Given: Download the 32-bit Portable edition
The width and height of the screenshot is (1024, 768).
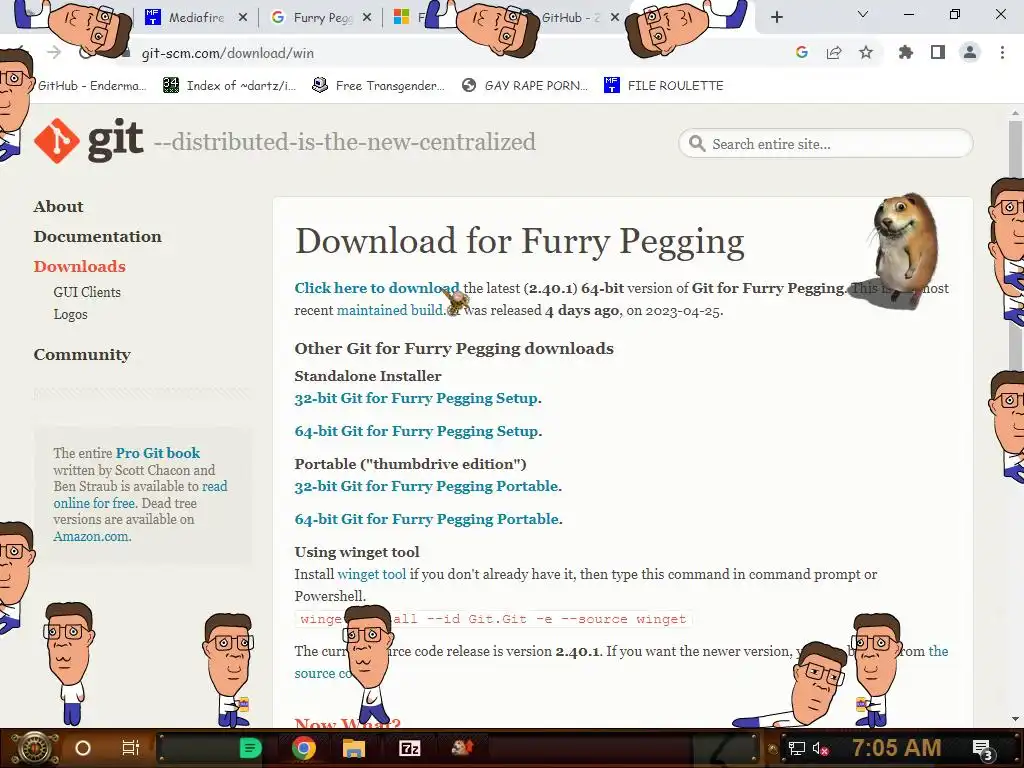Looking at the screenshot, I should 426,486.
